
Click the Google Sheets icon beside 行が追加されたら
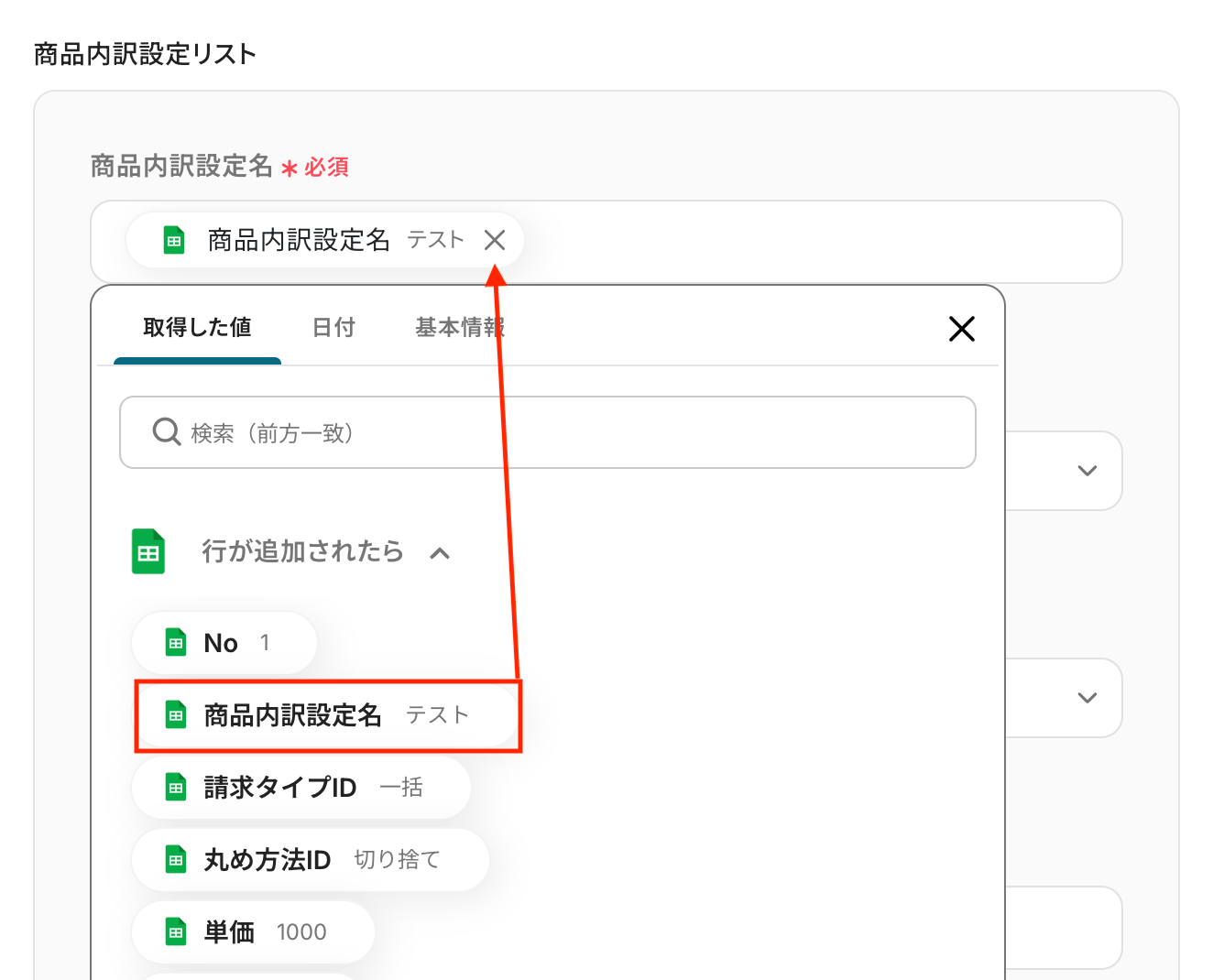[148, 551]
